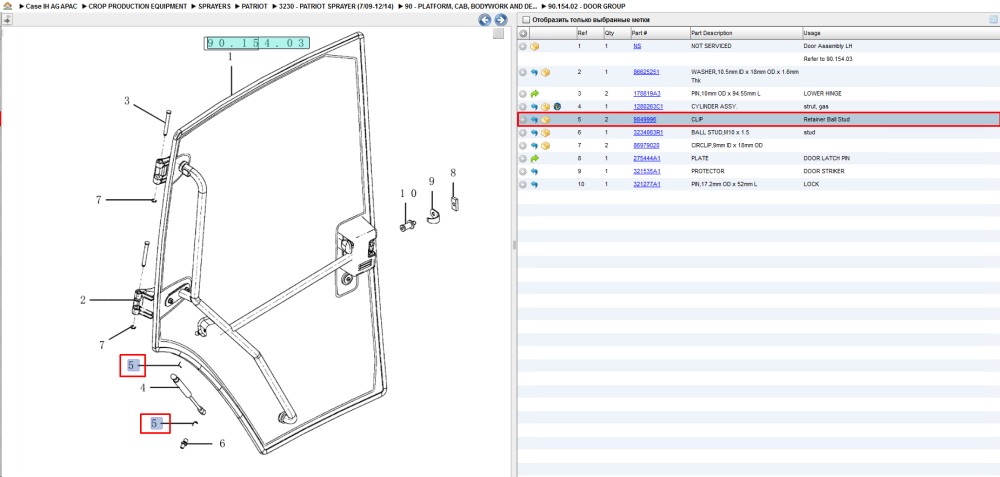Add the LOCK pin row via plus icon
Image resolution: width=1000 pixels, height=477 pixels.
tap(523, 185)
